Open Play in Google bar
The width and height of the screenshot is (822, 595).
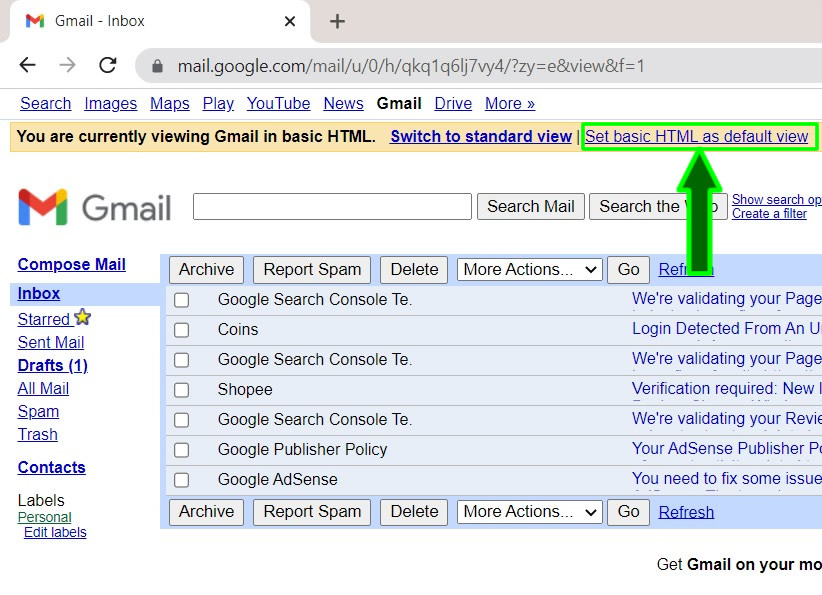[218, 104]
